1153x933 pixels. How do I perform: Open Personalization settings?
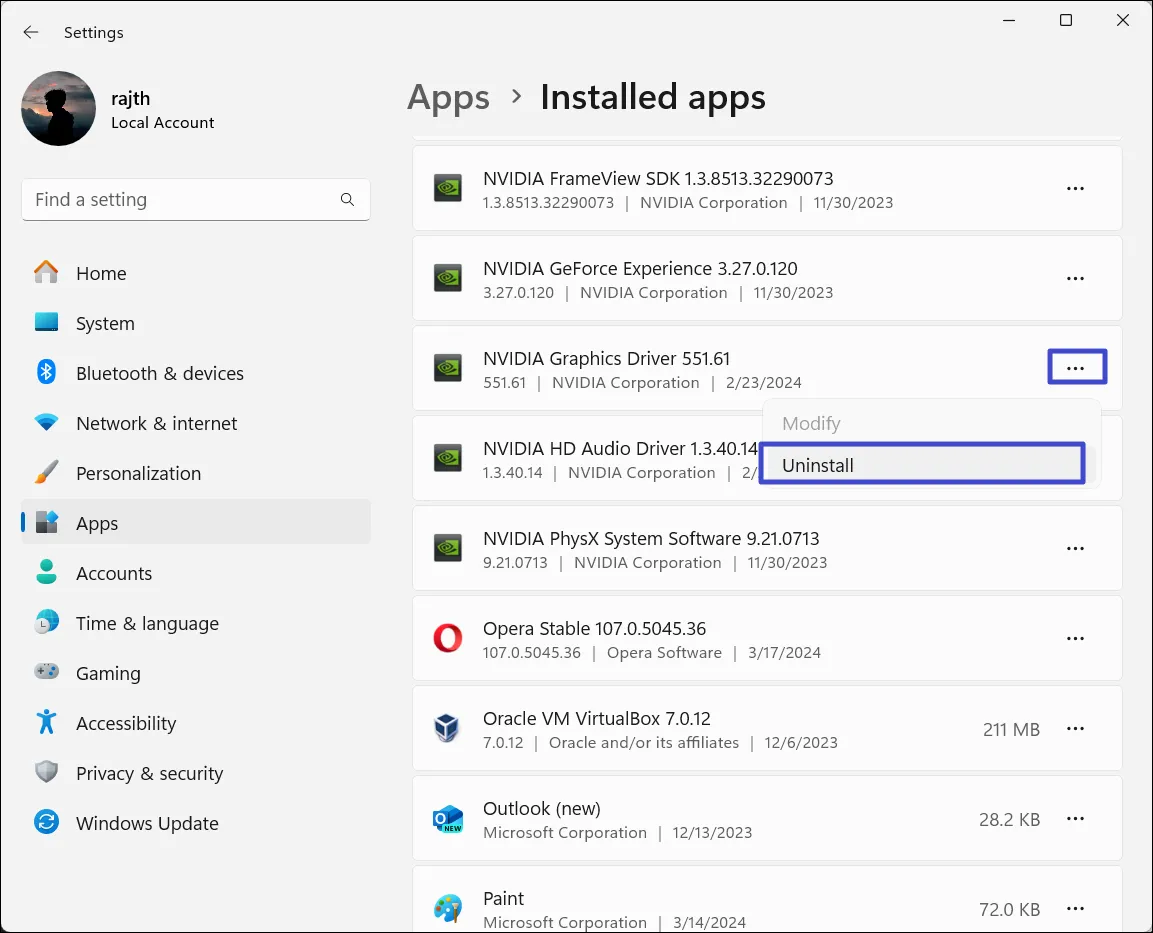pyautogui.click(x=138, y=474)
